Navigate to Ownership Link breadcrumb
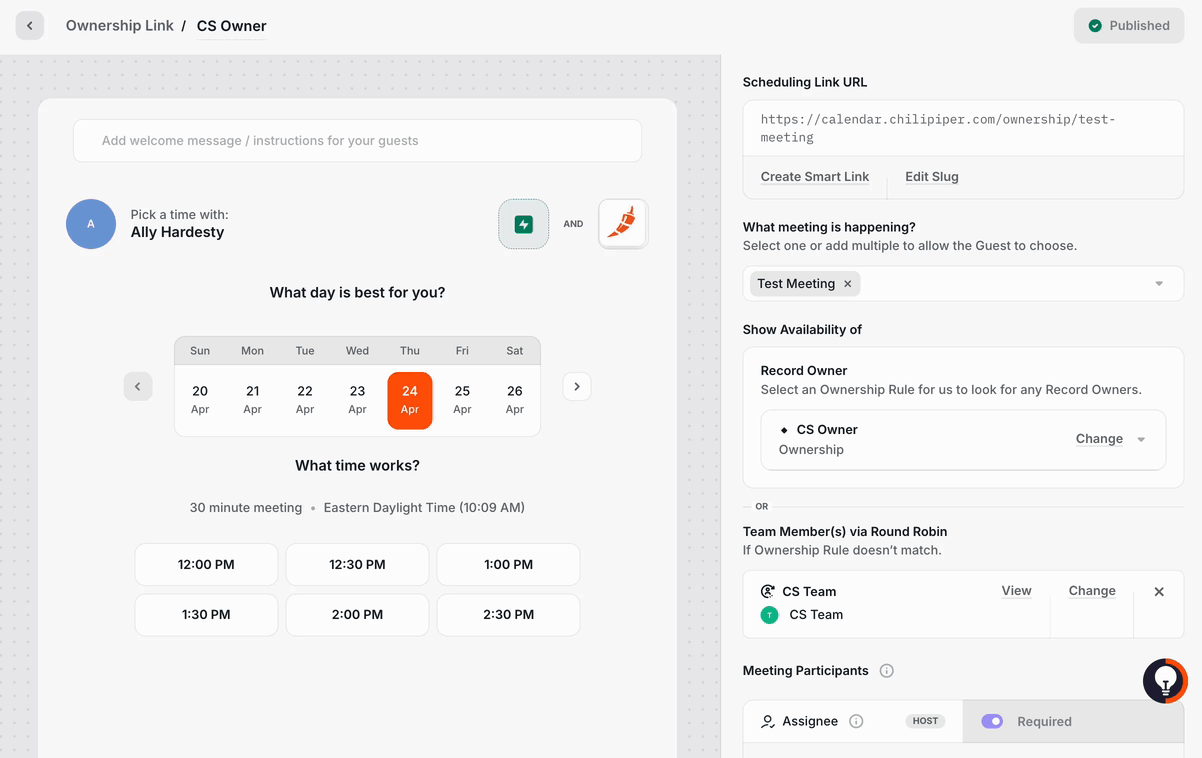The height and width of the screenshot is (758, 1202). coord(120,26)
